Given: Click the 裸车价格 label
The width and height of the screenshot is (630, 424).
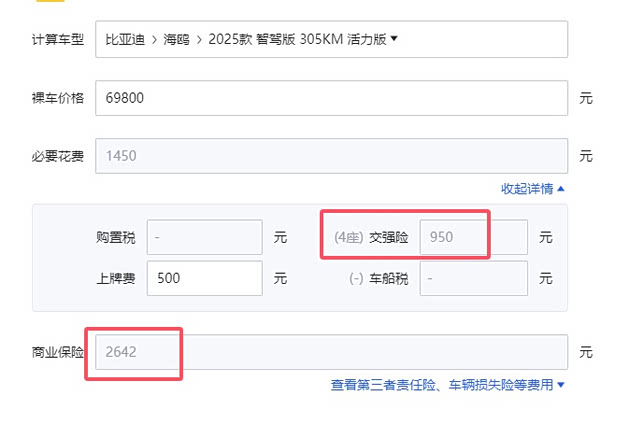Looking at the screenshot, I should coord(58,99).
